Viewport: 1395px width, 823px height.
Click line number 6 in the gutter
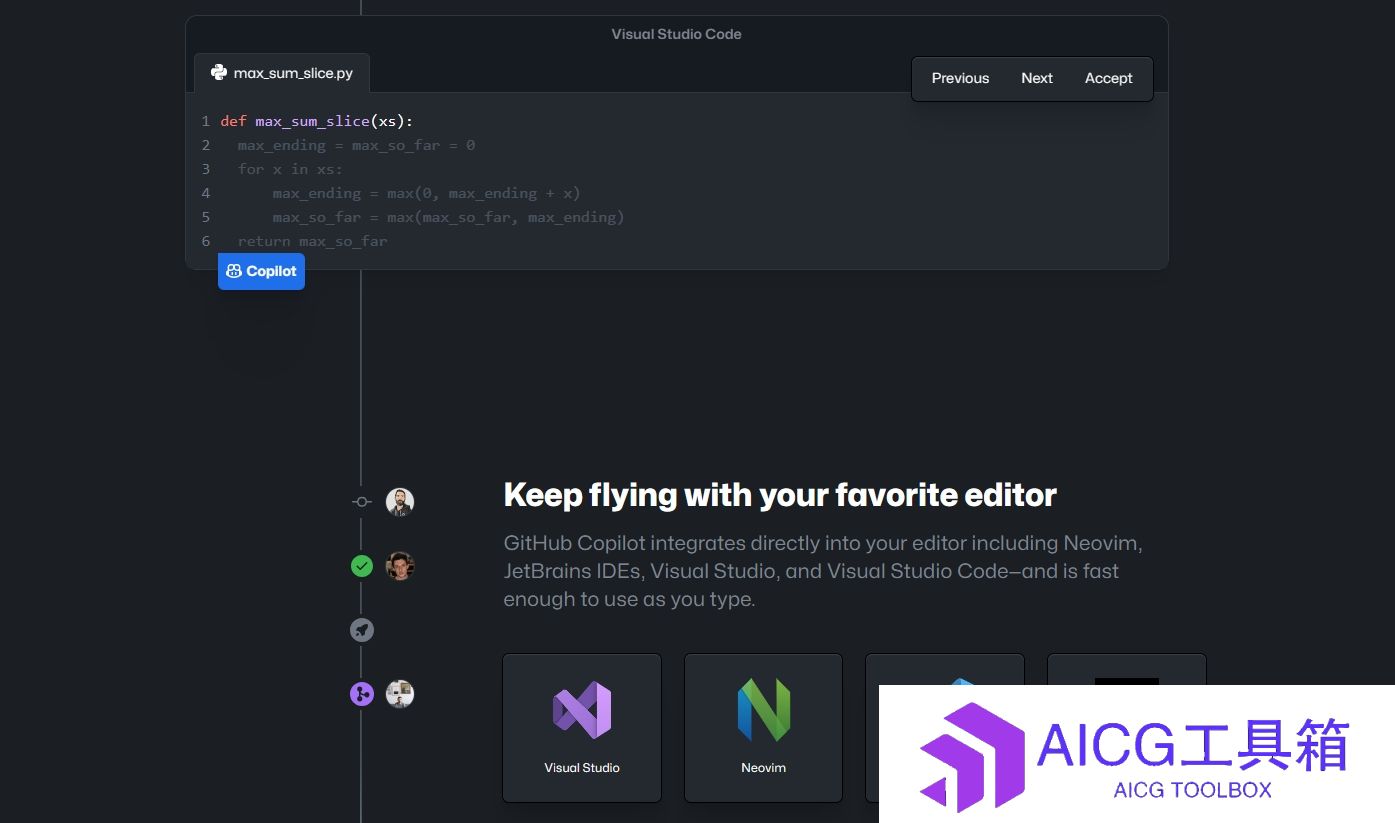pos(206,241)
